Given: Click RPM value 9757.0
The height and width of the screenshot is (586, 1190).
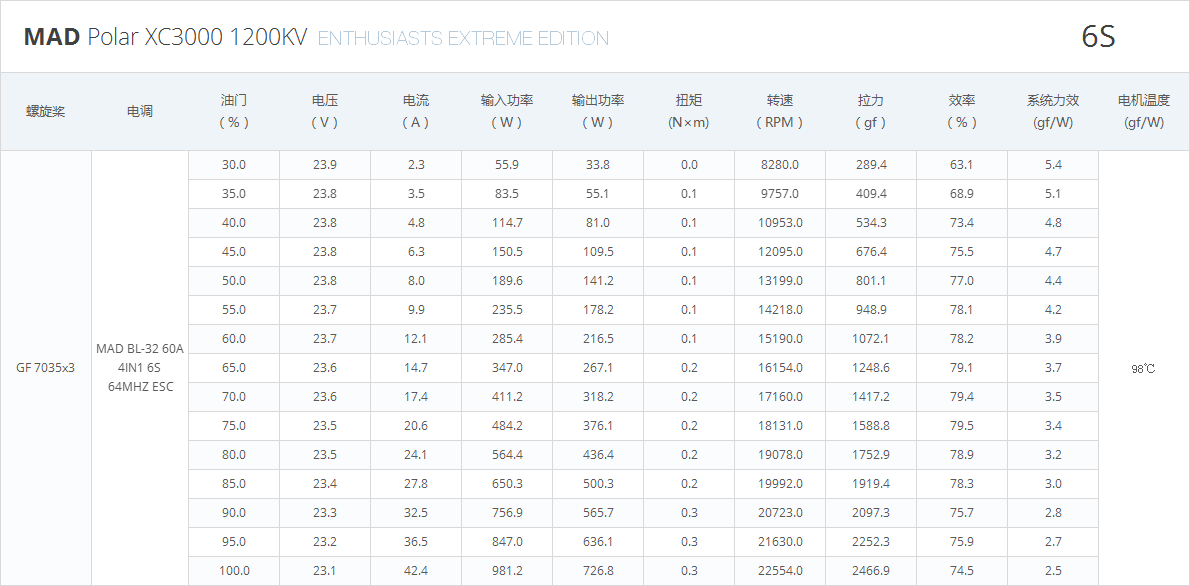Looking at the screenshot, I should pos(780,194).
